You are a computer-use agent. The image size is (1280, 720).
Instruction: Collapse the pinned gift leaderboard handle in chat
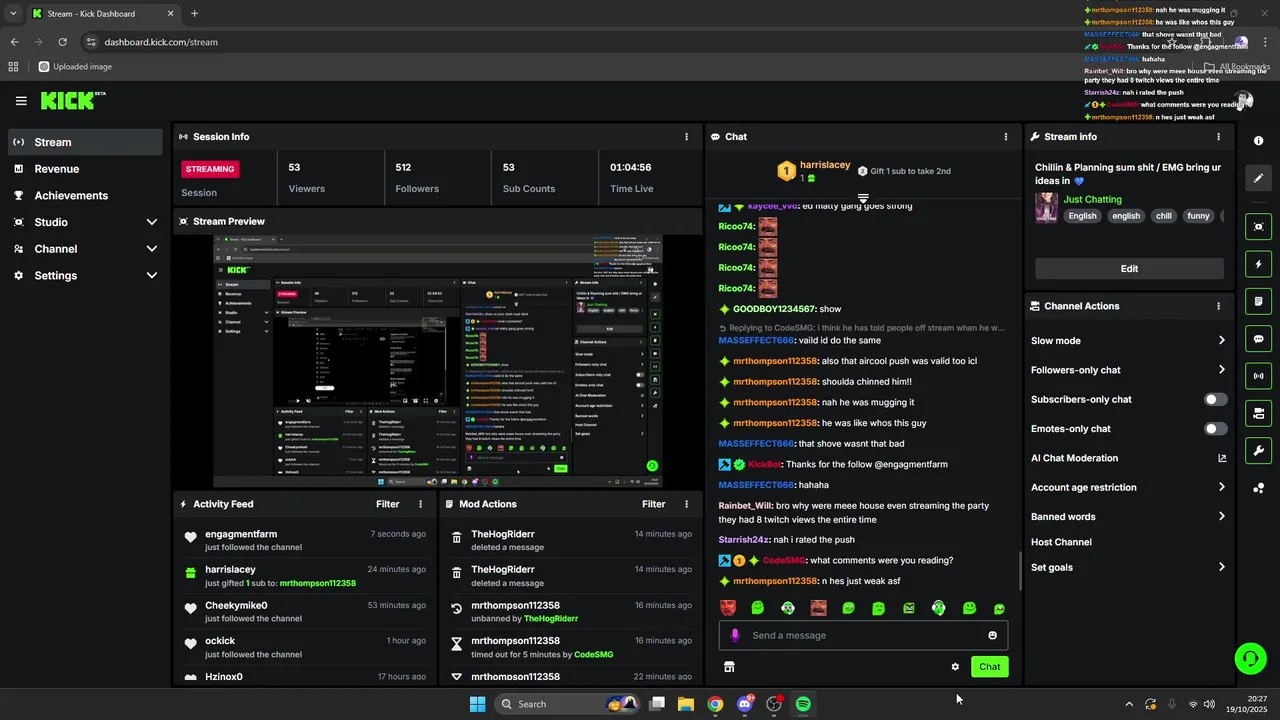coord(863,198)
